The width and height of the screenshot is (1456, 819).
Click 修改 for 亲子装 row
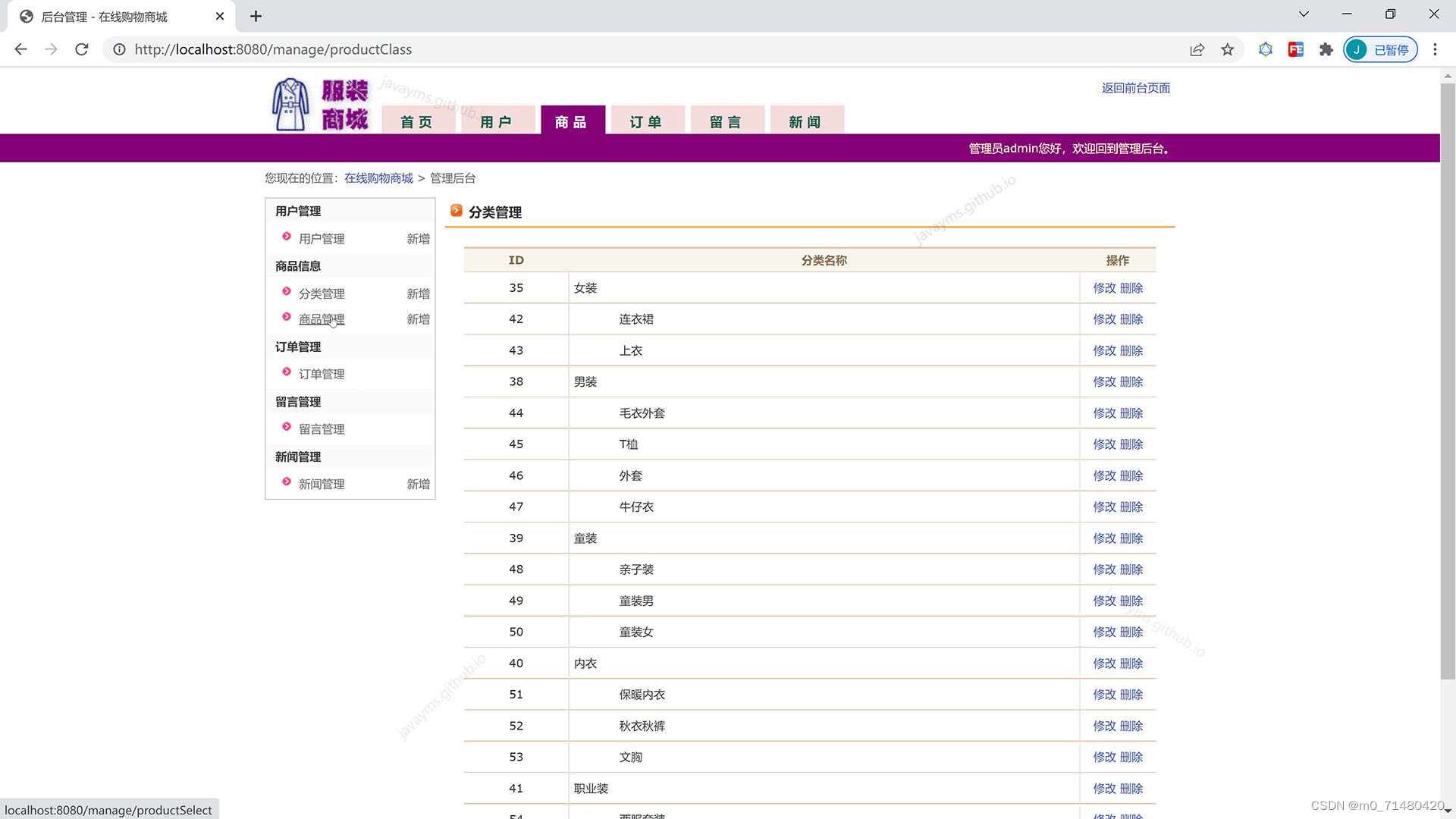1104,570
